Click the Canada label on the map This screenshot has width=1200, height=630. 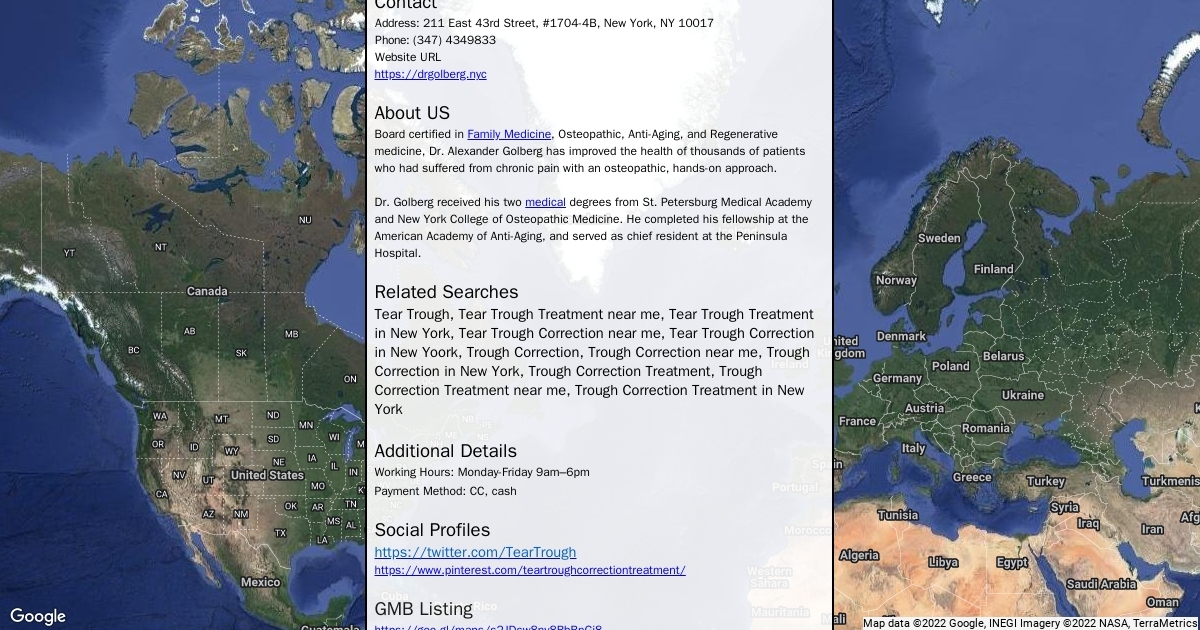tap(207, 291)
